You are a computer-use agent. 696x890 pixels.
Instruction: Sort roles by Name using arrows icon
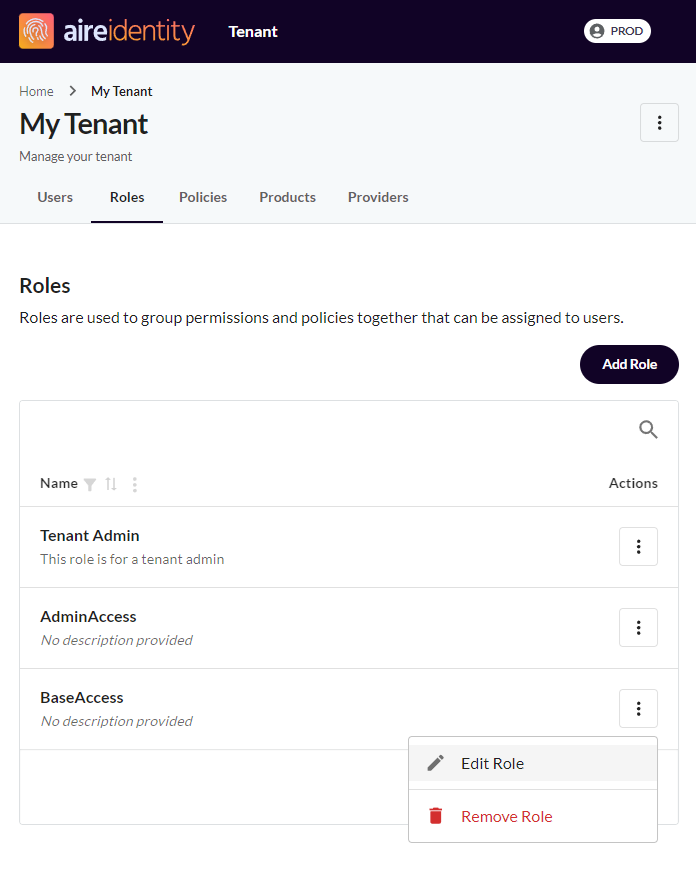(111, 484)
